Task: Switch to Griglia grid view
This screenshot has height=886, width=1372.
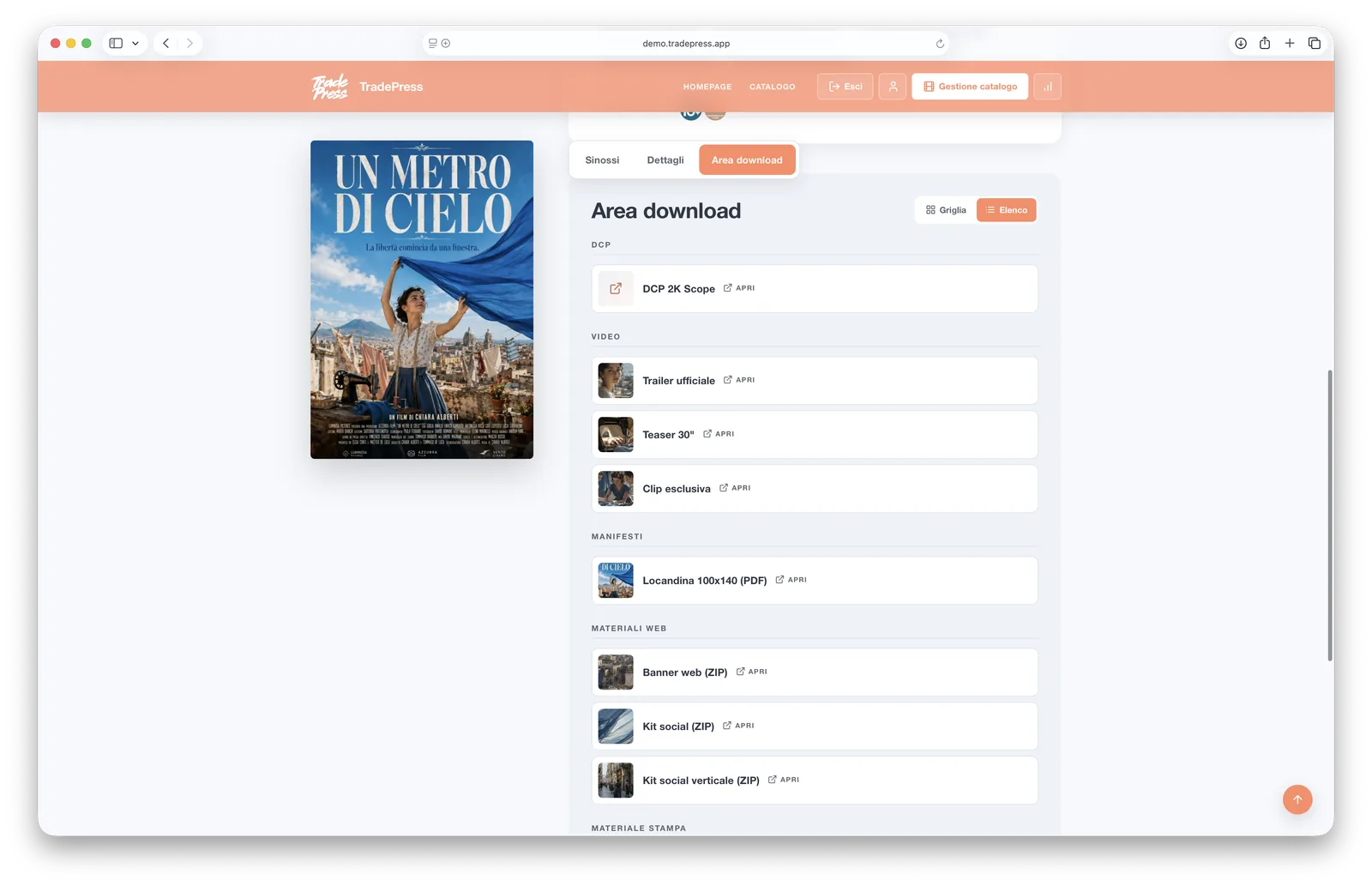Action: click(x=946, y=210)
